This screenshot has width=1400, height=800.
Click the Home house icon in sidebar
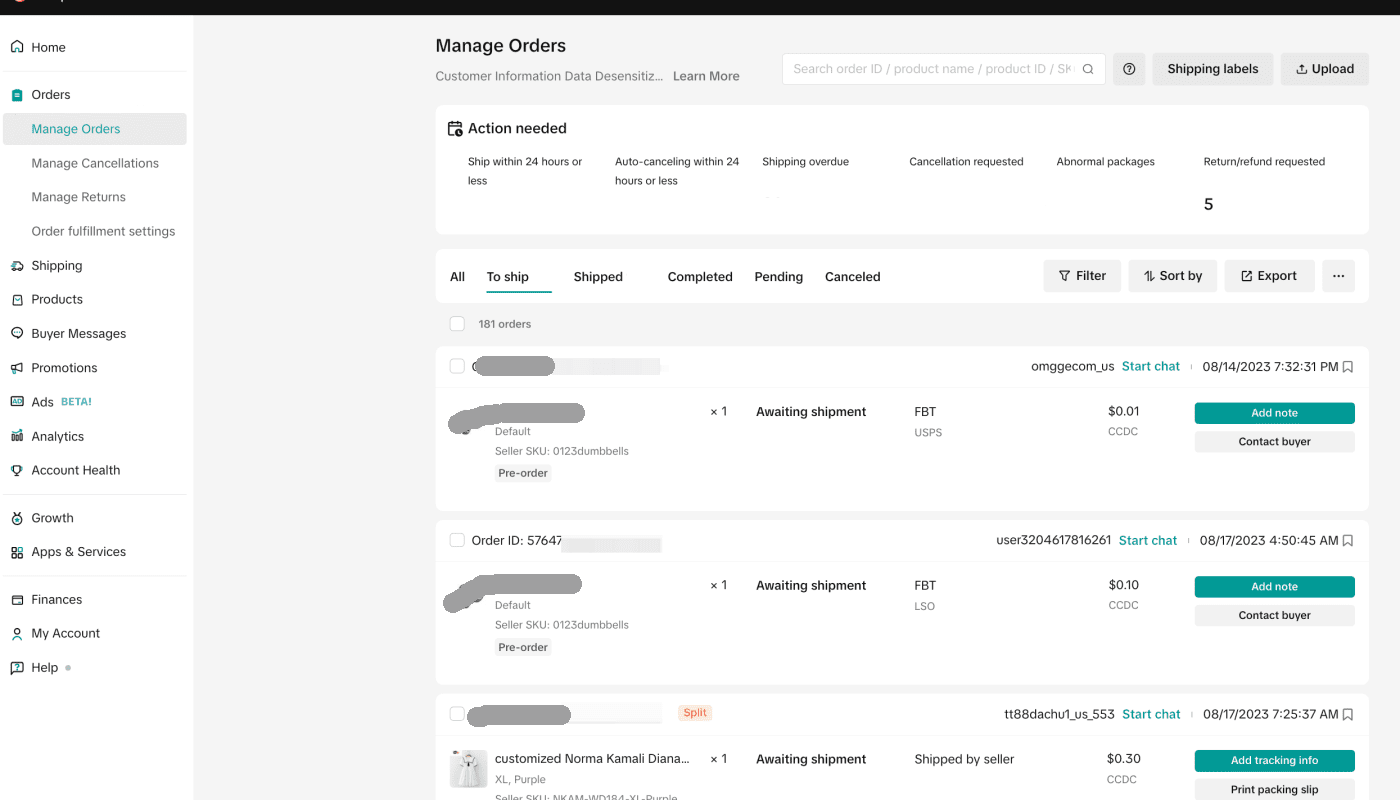coord(17,47)
